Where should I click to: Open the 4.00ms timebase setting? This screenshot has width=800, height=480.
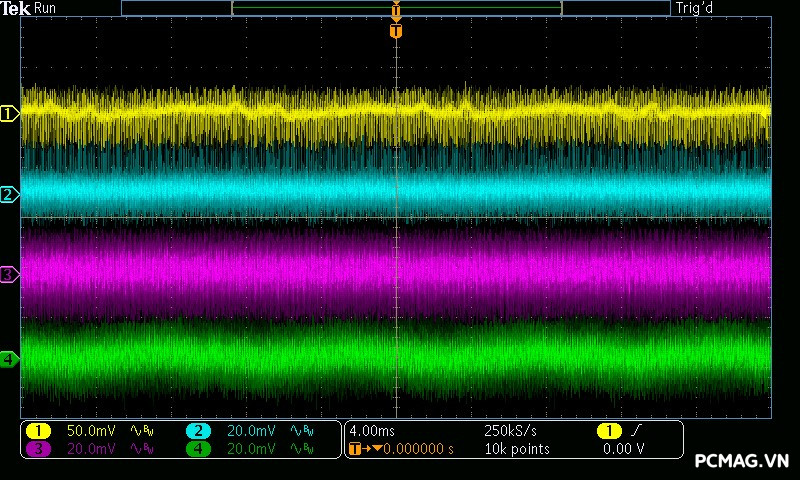373,431
